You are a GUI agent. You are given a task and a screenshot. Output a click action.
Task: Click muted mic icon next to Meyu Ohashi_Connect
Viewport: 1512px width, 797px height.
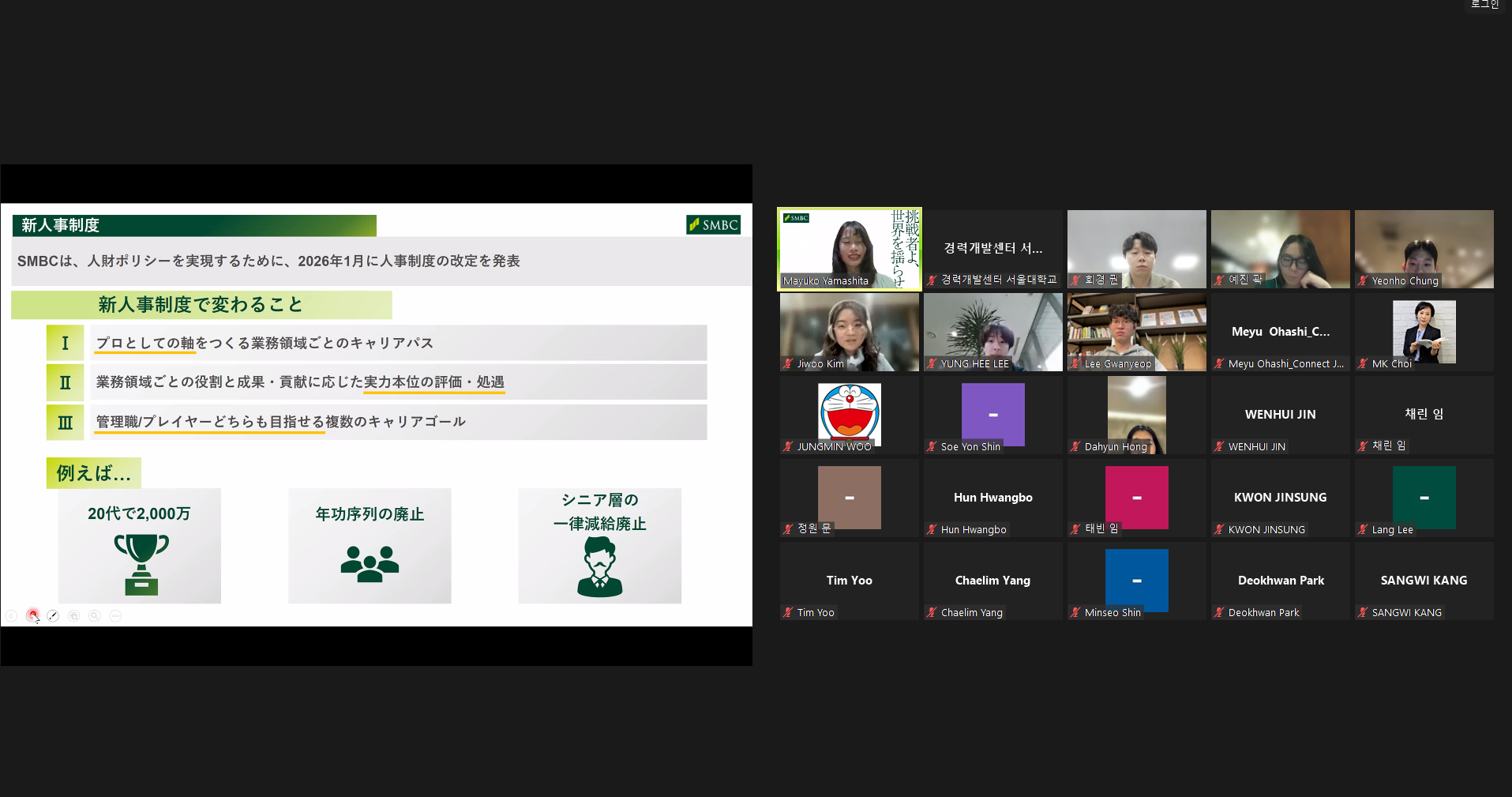(x=1220, y=363)
